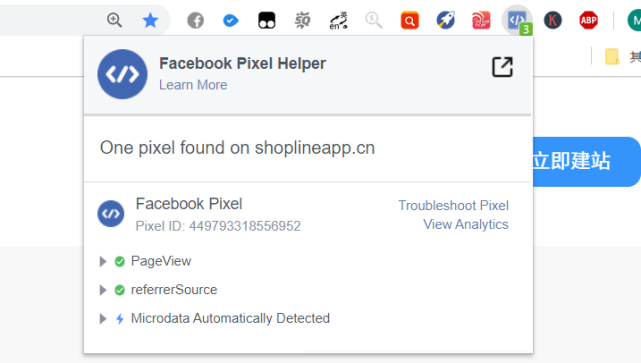Expand the referrerSource event row
The width and height of the screenshot is (641, 363).
coord(103,290)
